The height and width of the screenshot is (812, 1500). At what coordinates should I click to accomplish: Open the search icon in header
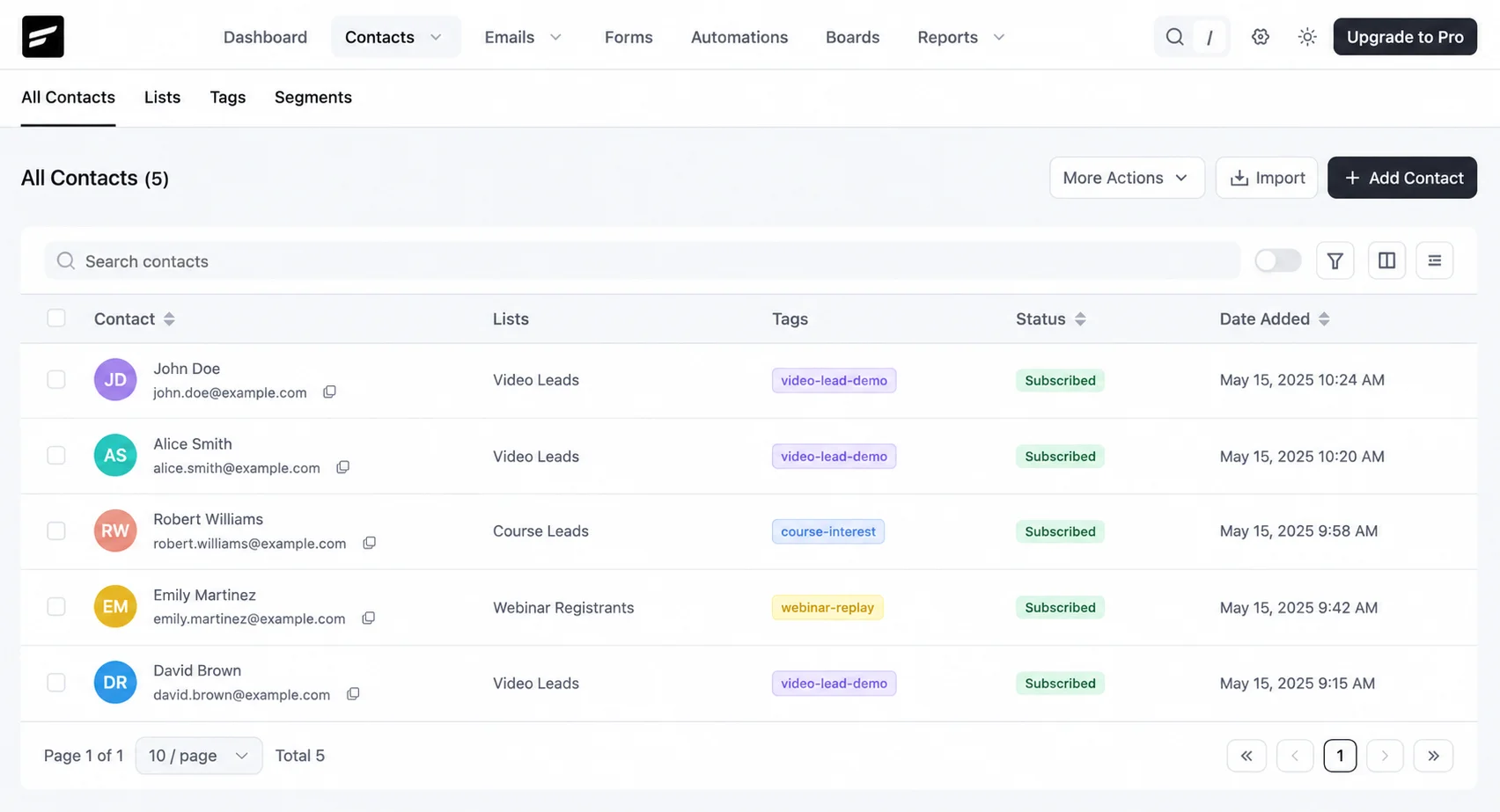pyautogui.click(x=1174, y=37)
